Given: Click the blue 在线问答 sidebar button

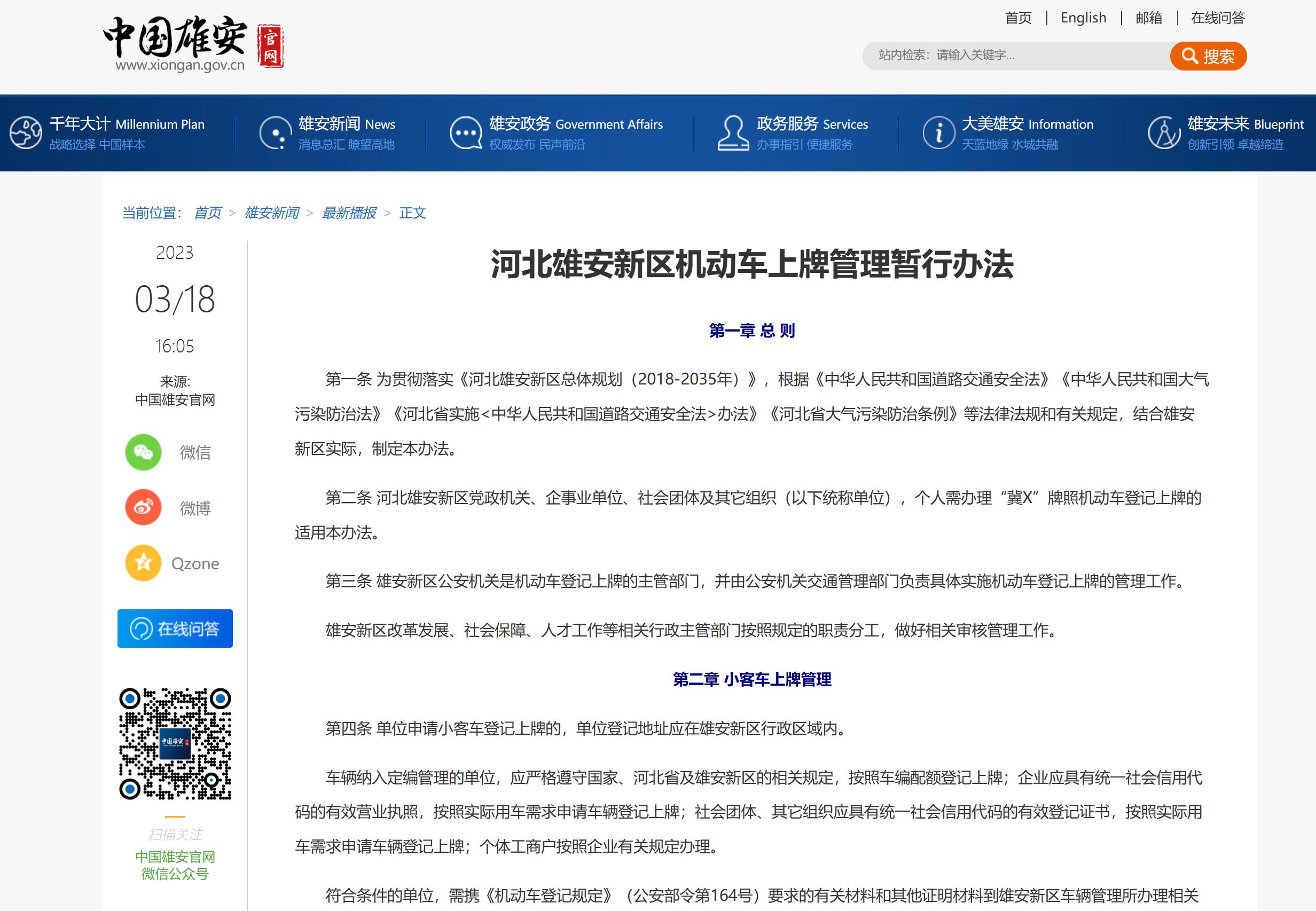Looking at the screenshot, I should [175, 629].
